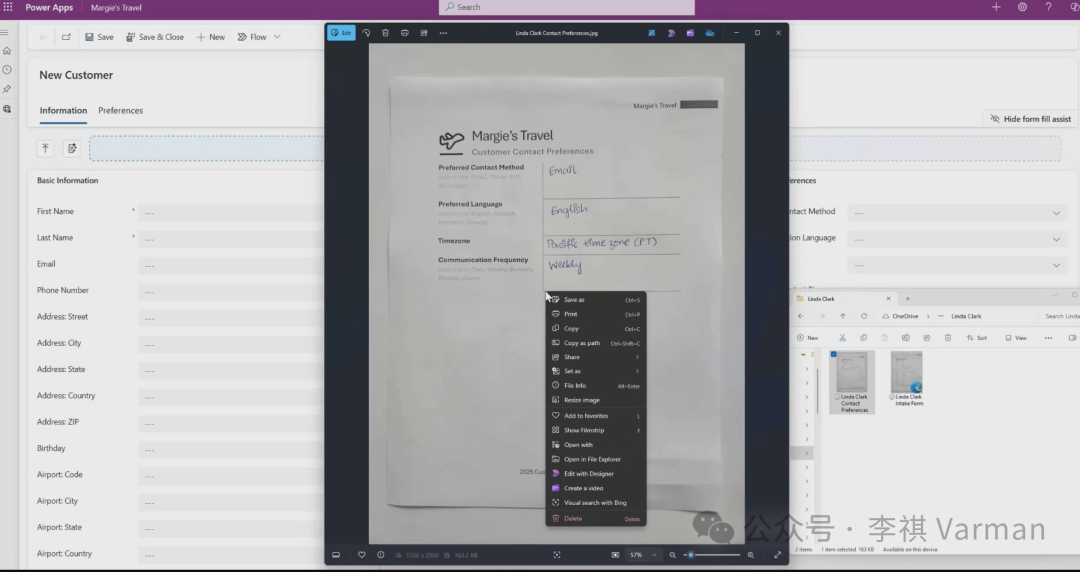Click Save & Close button

pos(155,37)
